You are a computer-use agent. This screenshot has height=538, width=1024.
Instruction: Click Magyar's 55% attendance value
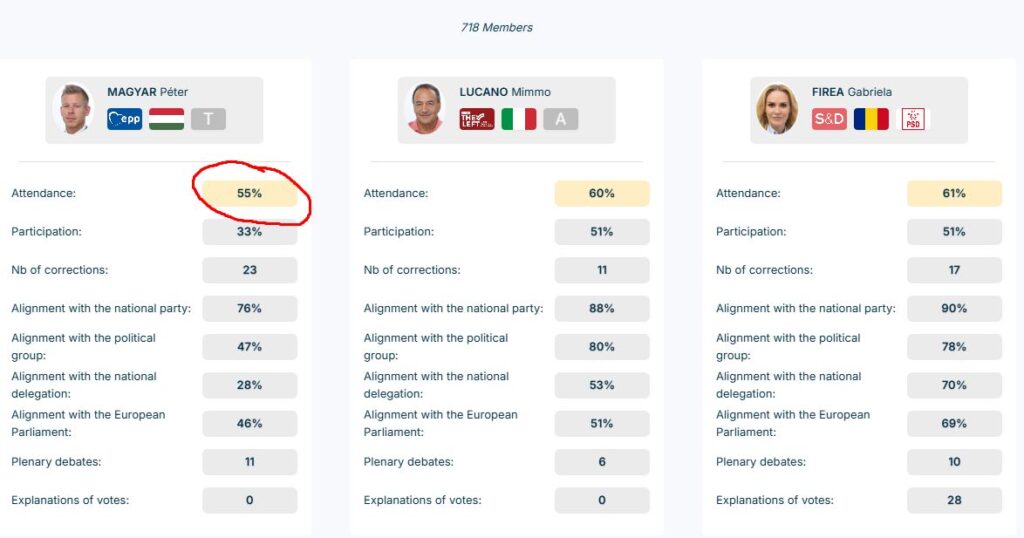[x=249, y=193]
